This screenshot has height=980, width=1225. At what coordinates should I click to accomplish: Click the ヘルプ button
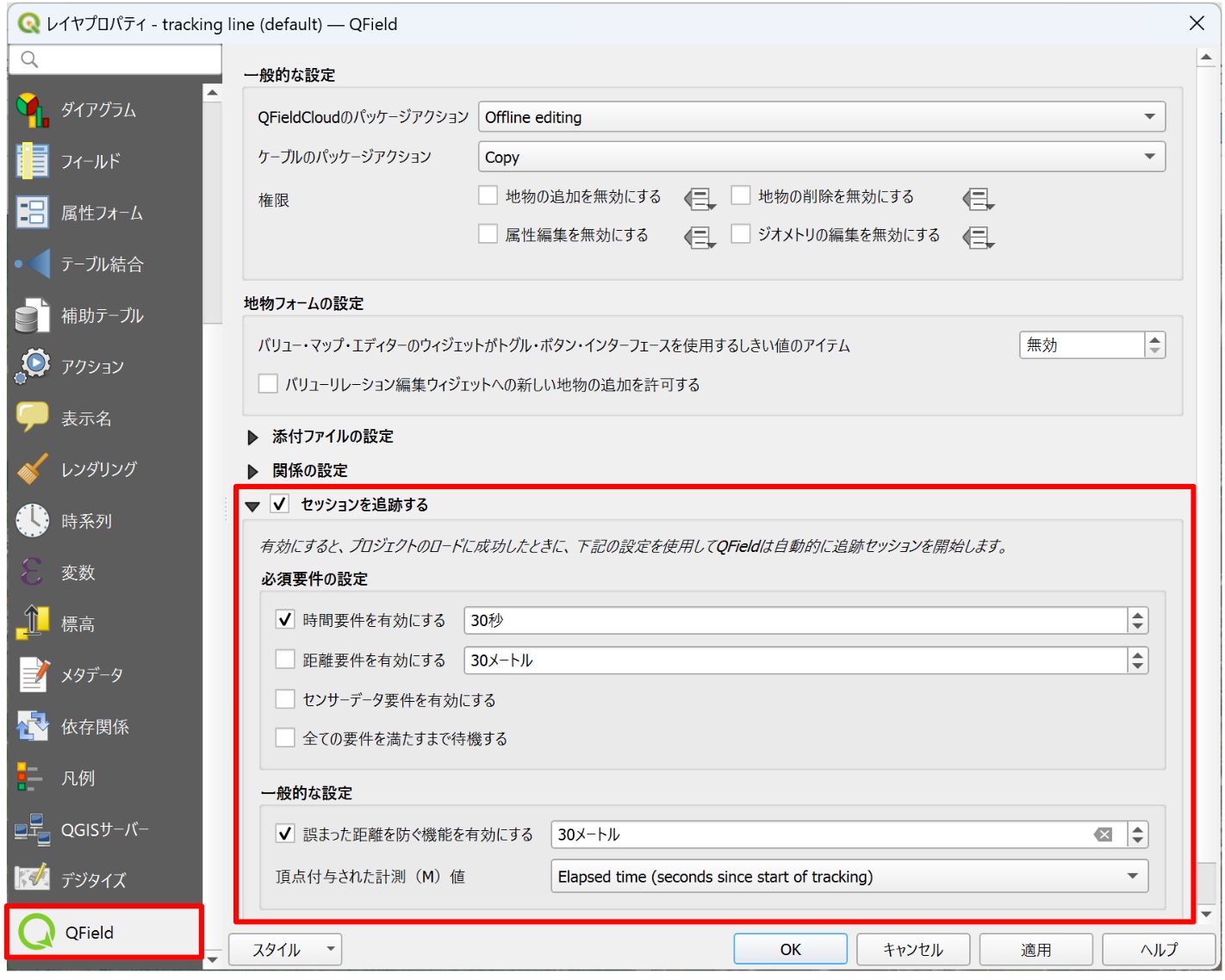pyautogui.click(x=1159, y=949)
